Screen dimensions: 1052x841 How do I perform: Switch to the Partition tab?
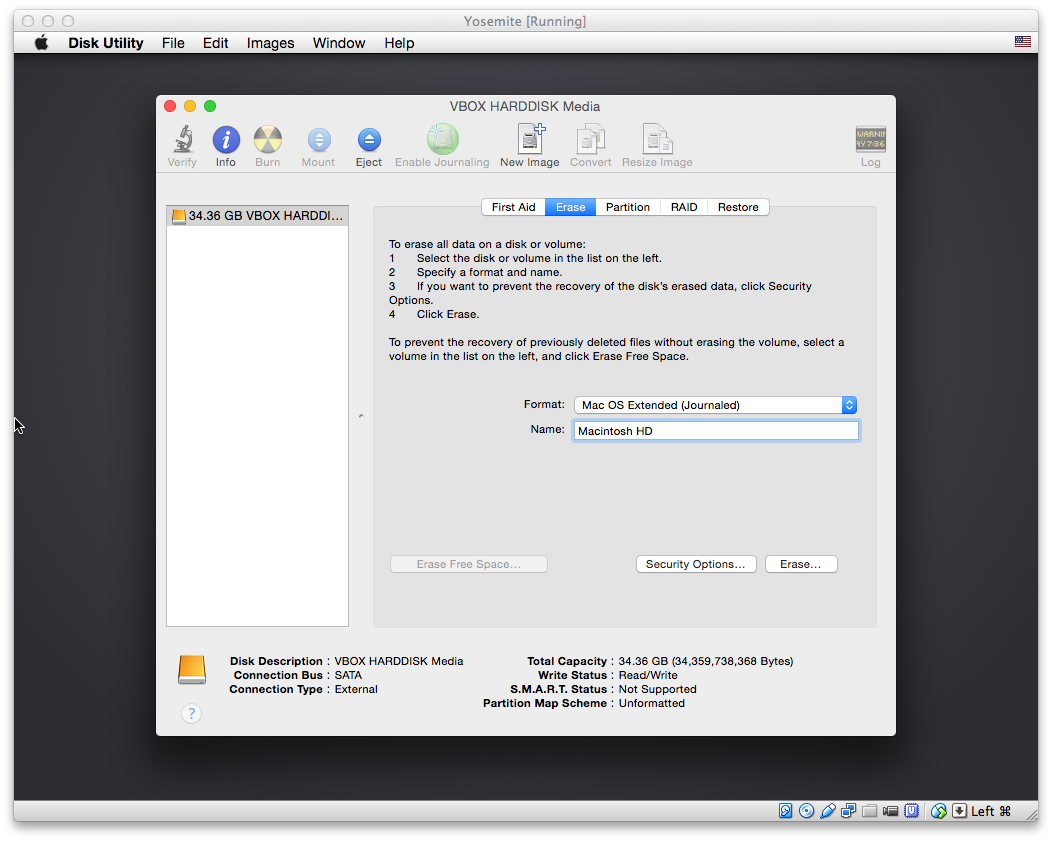coord(628,207)
